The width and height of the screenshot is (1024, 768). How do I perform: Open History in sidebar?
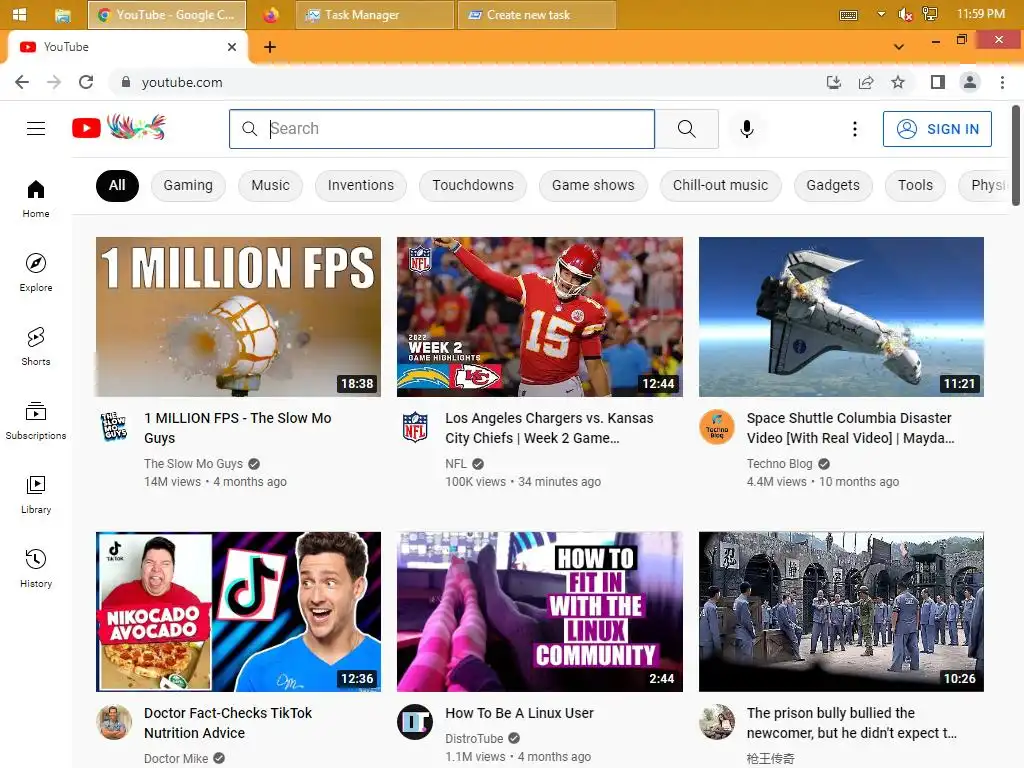pos(36,568)
